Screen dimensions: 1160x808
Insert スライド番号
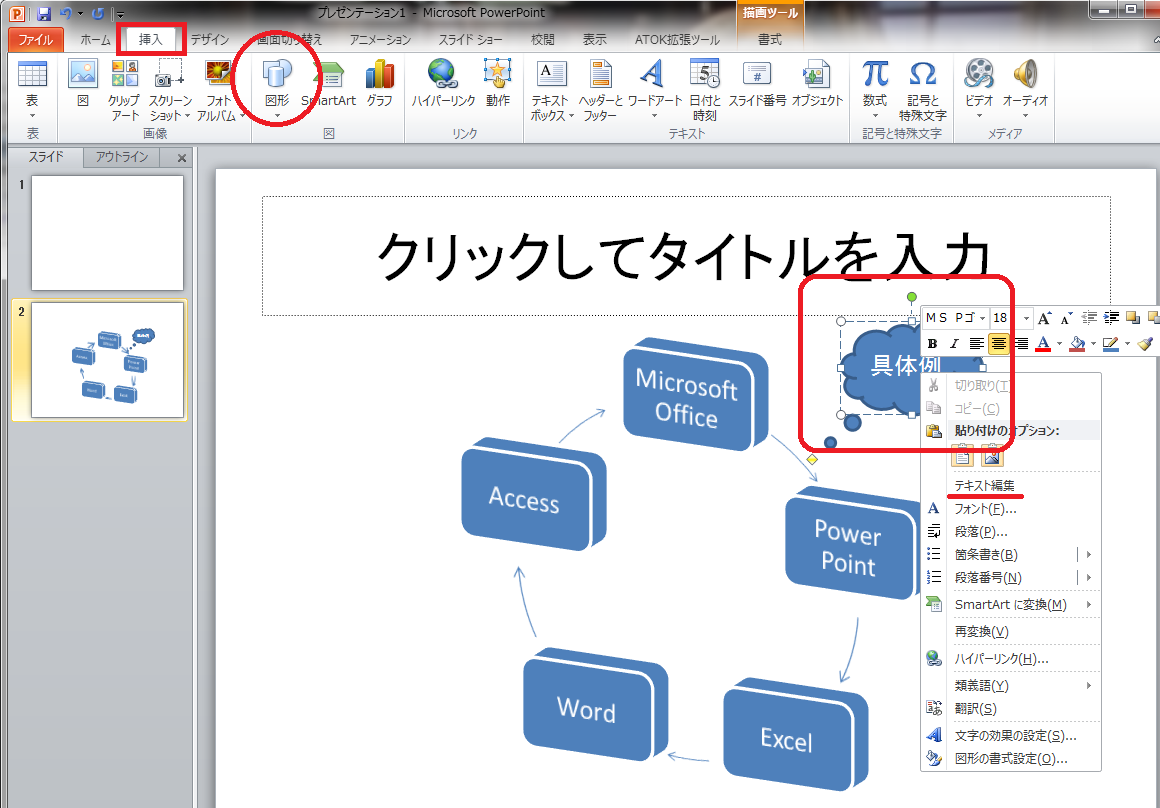[x=757, y=83]
